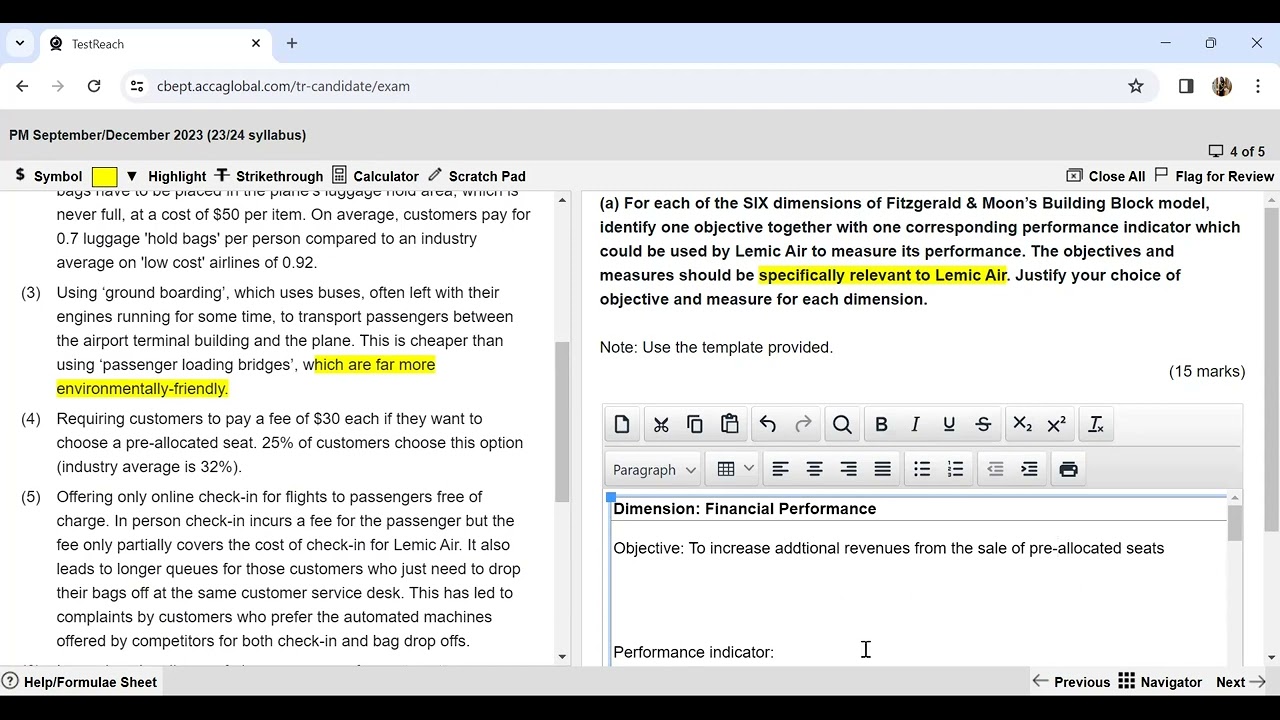Open the Chrome profile avatar
Image resolution: width=1280 pixels, height=720 pixels.
pyautogui.click(x=1222, y=86)
